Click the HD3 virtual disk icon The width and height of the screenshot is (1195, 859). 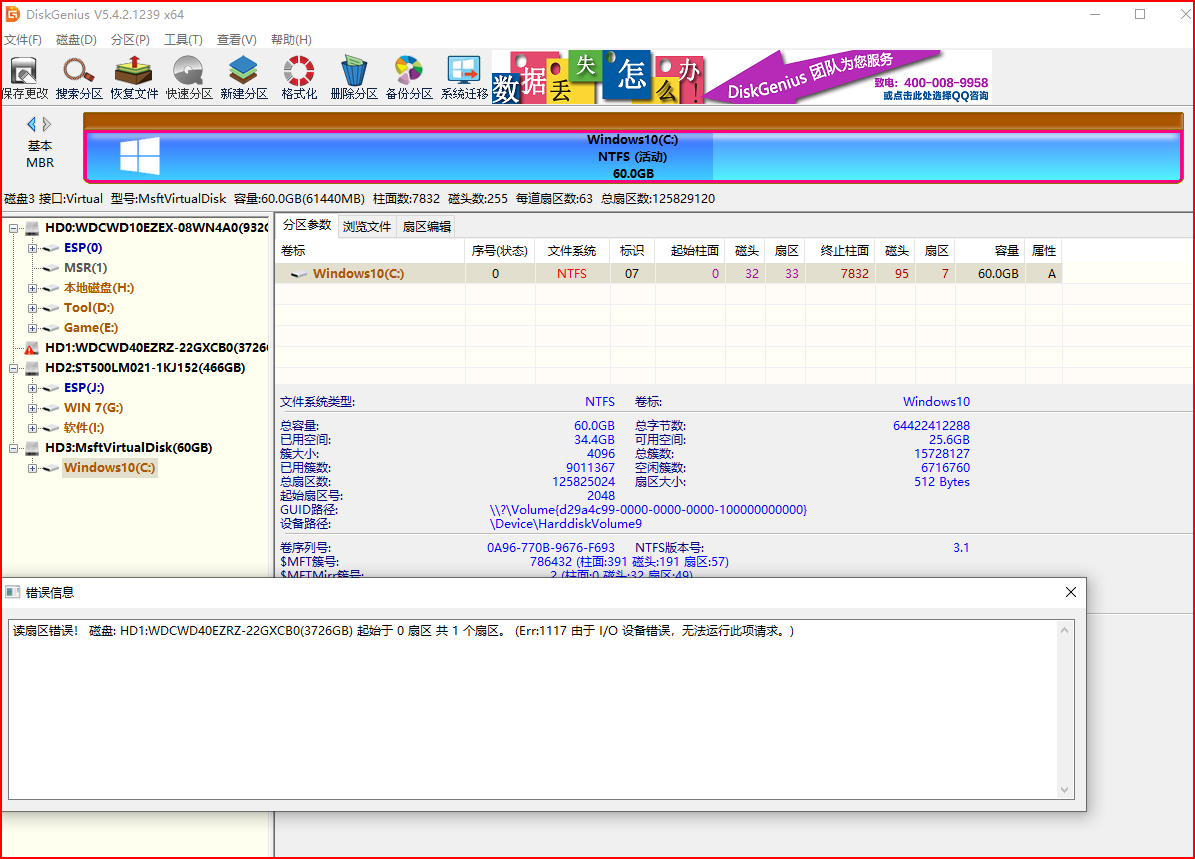point(32,448)
